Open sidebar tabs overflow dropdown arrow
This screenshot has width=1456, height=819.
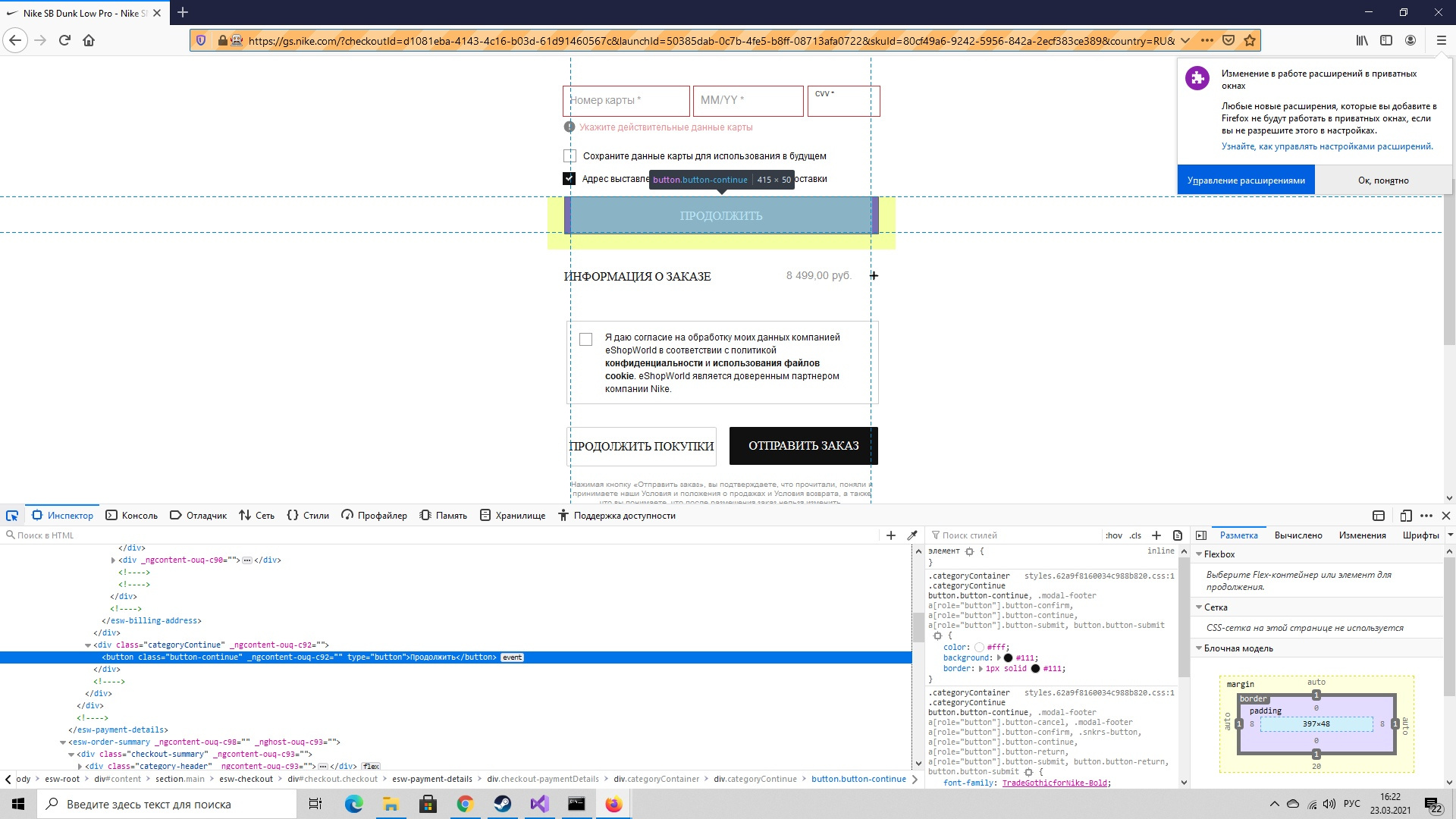(x=1450, y=535)
